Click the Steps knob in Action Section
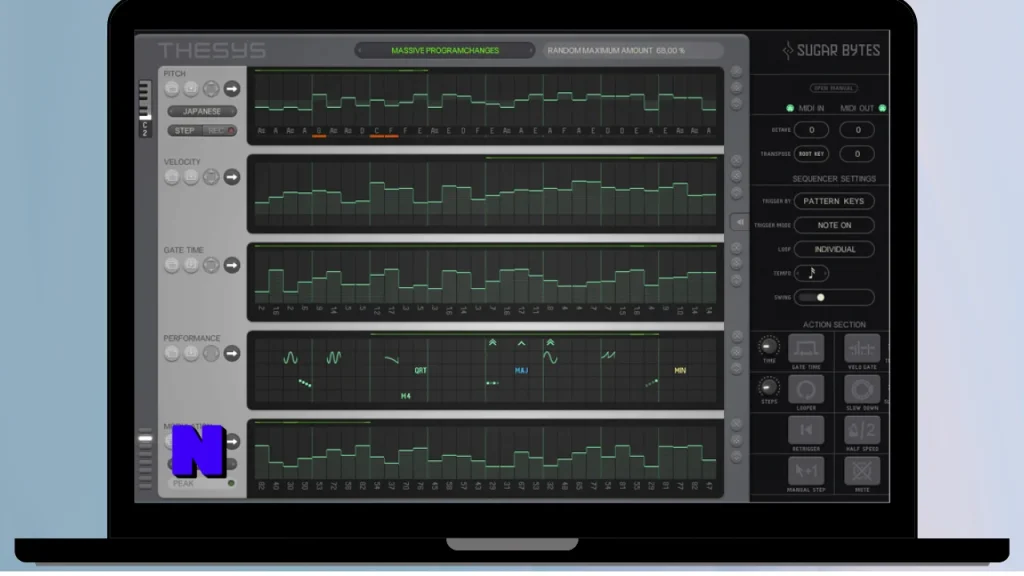 coord(769,387)
